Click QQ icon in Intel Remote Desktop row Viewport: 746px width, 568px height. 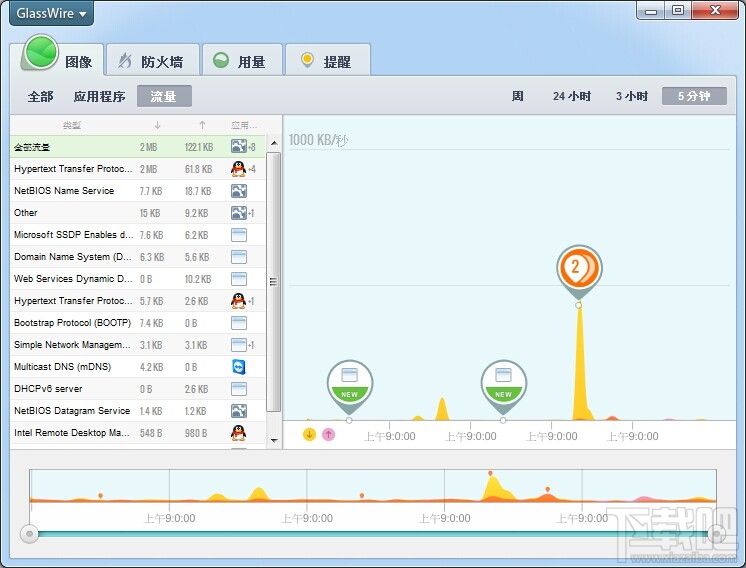[x=239, y=432]
